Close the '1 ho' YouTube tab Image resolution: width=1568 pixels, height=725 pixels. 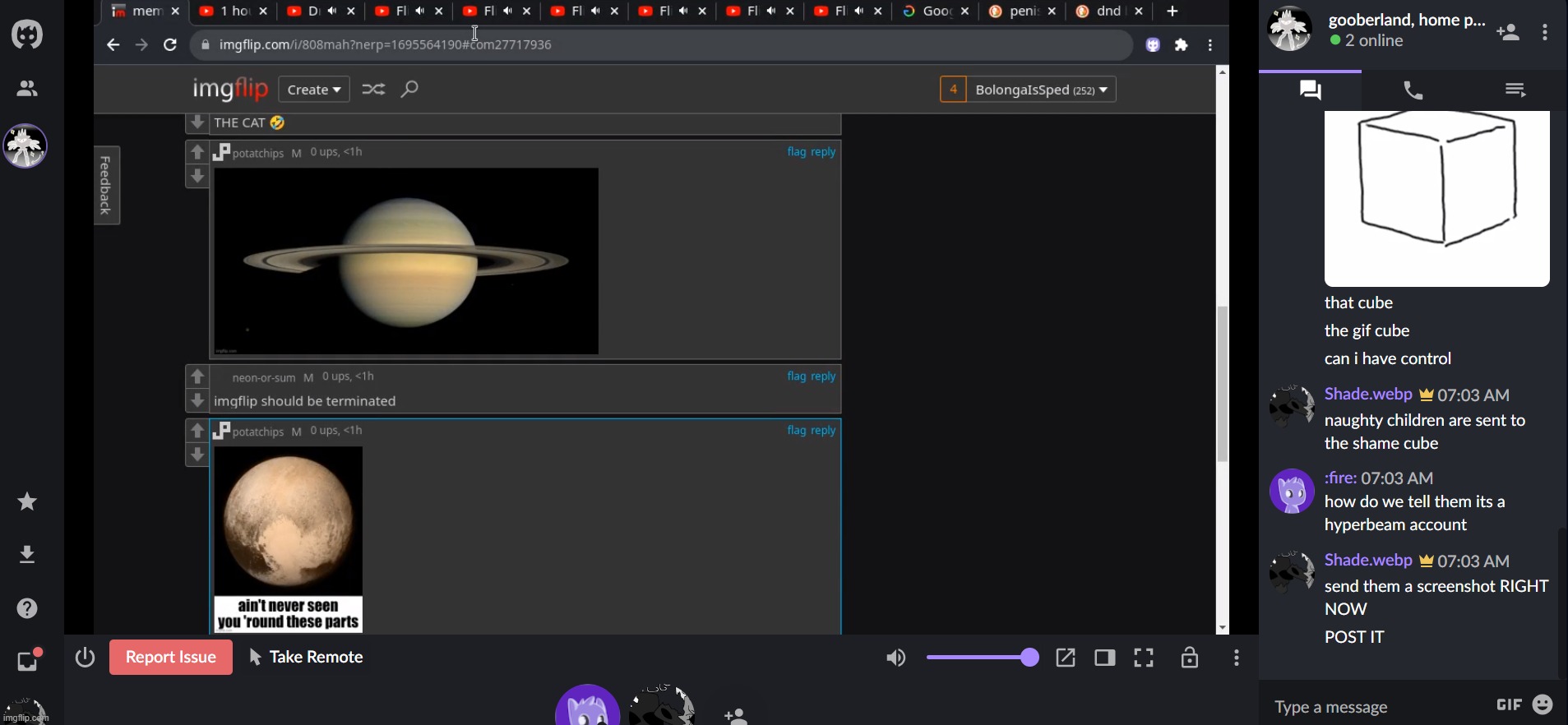263,12
